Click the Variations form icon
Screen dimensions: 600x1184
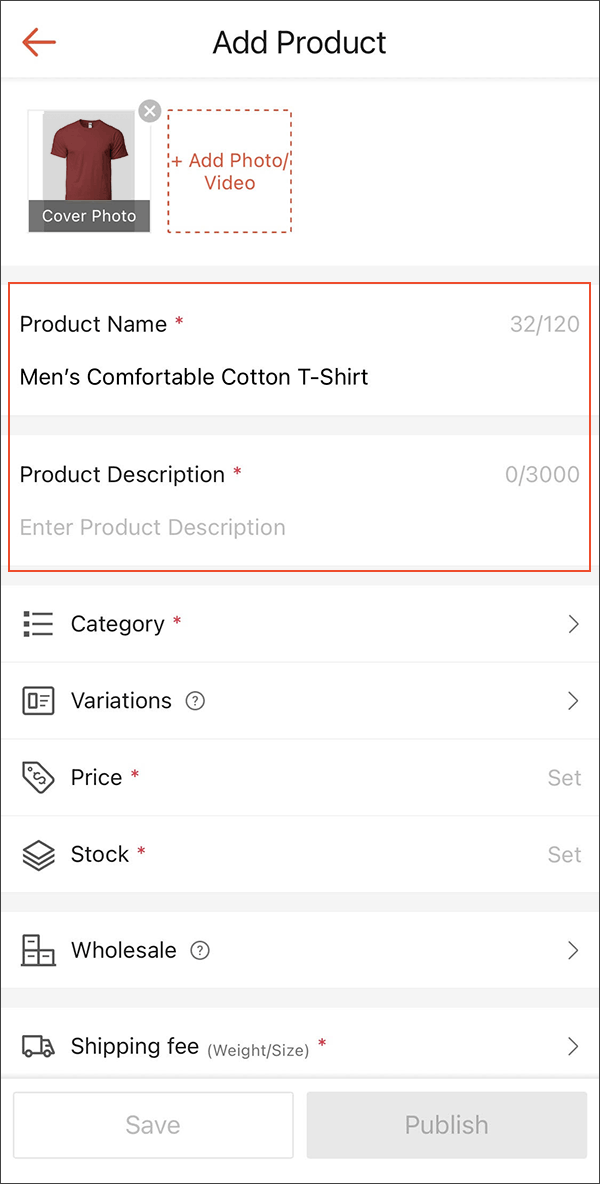click(x=37, y=700)
